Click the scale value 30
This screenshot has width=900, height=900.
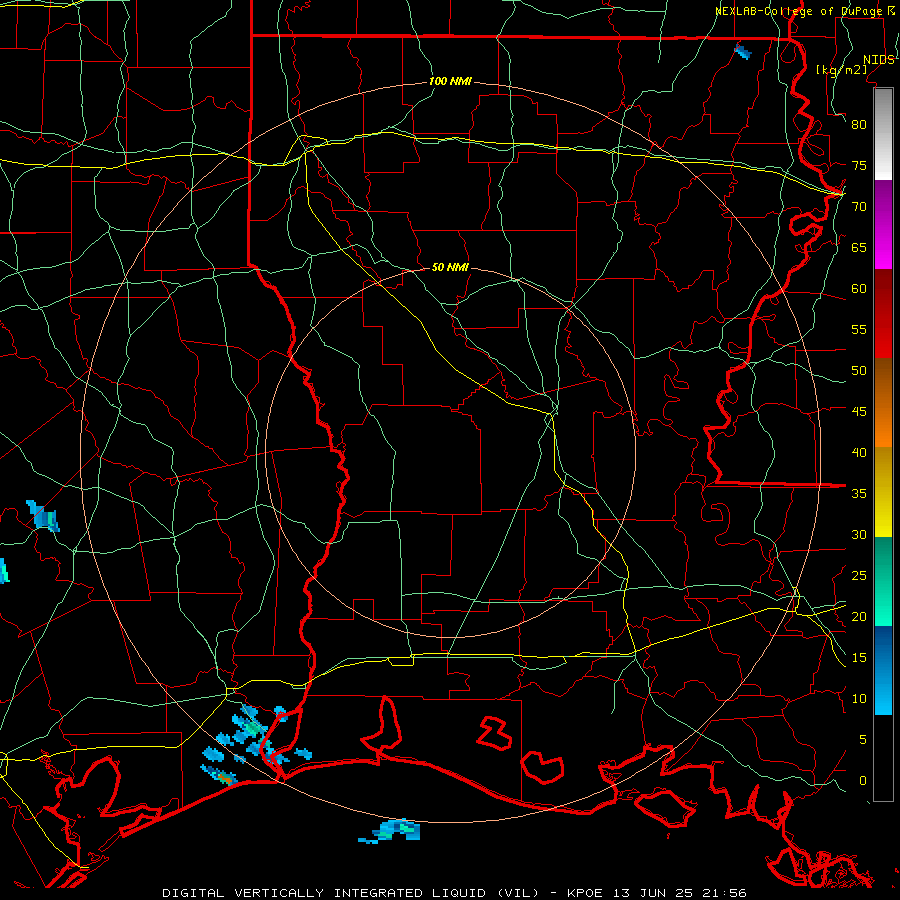pyautogui.click(x=859, y=535)
